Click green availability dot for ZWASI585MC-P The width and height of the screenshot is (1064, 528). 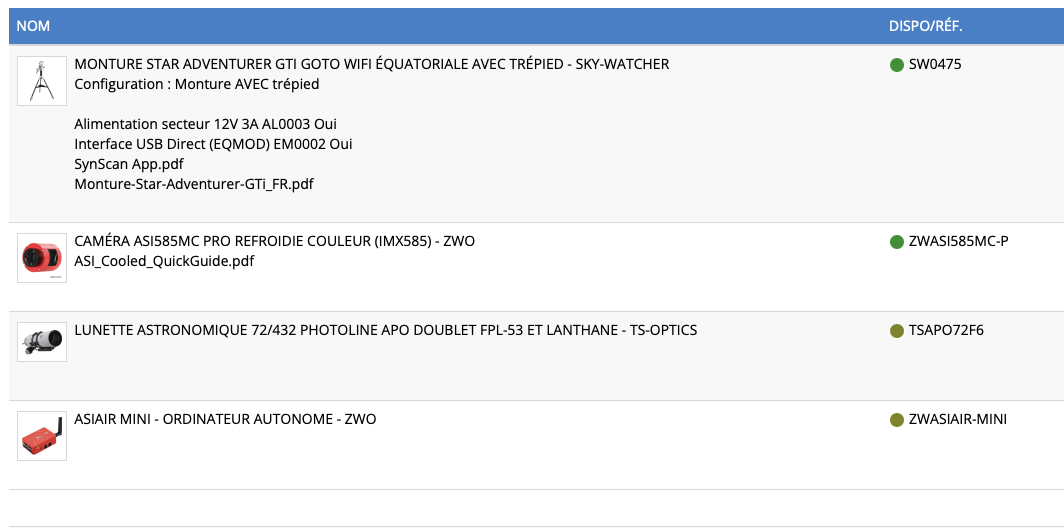[x=897, y=242]
